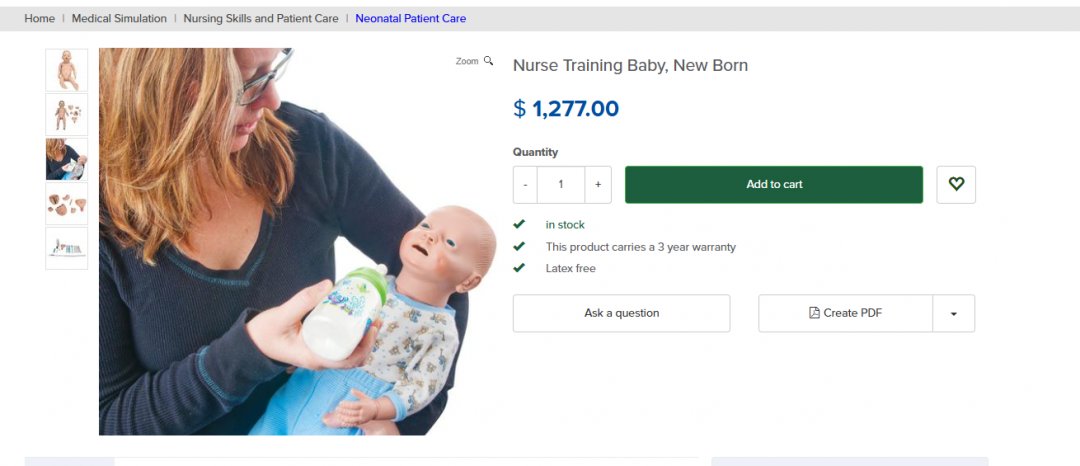Click the Zoom magnifier icon
The image size is (1080, 466).
point(488,61)
